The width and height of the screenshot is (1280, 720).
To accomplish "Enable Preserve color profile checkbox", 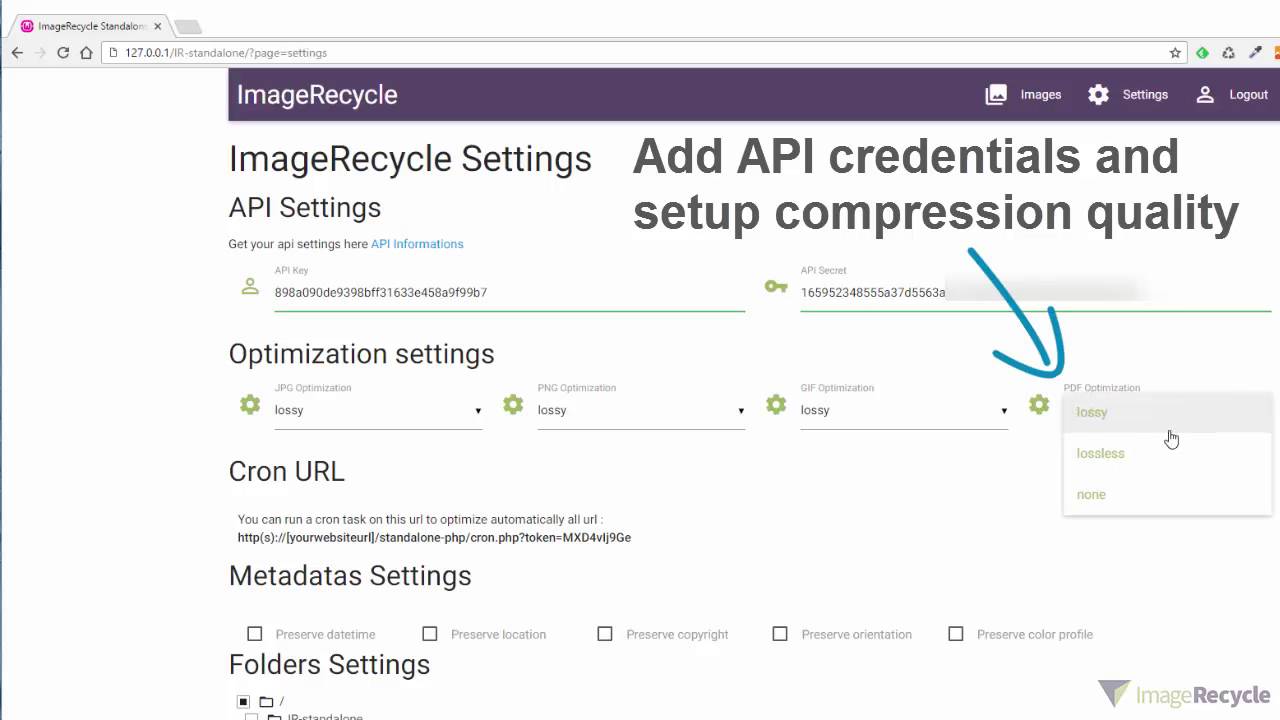I will 956,634.
